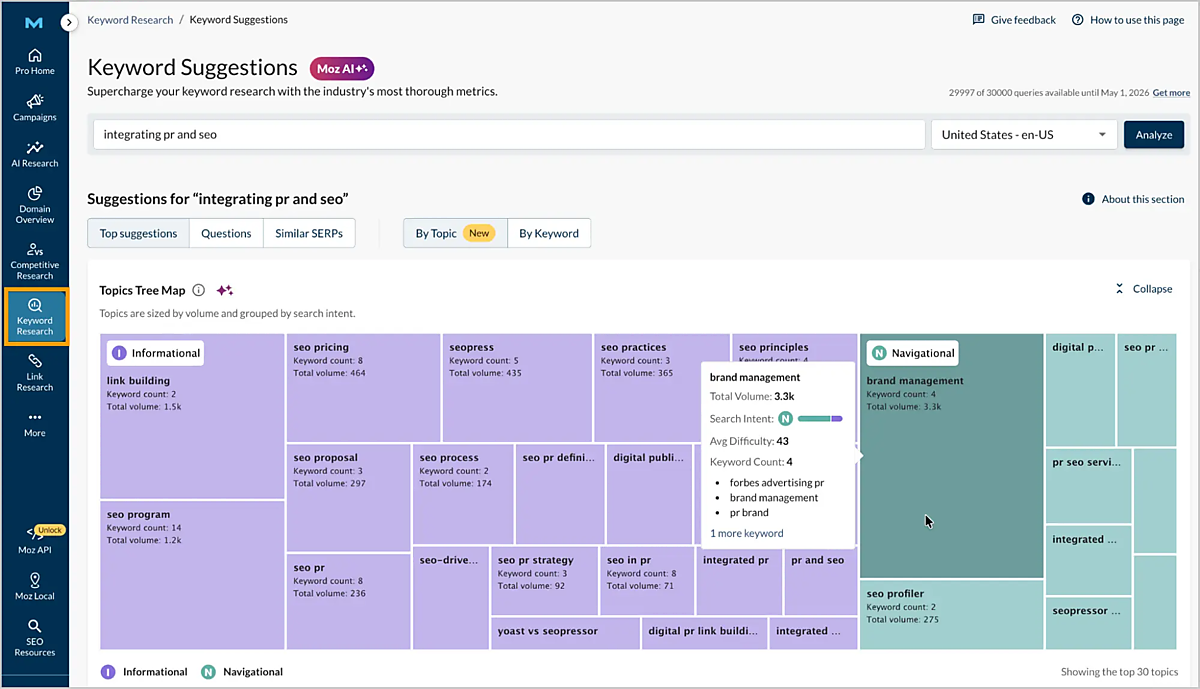The image size is (1200, 689).
Task: Click the Topics Tree Map info icon
Action: click(x=198, y=290)
